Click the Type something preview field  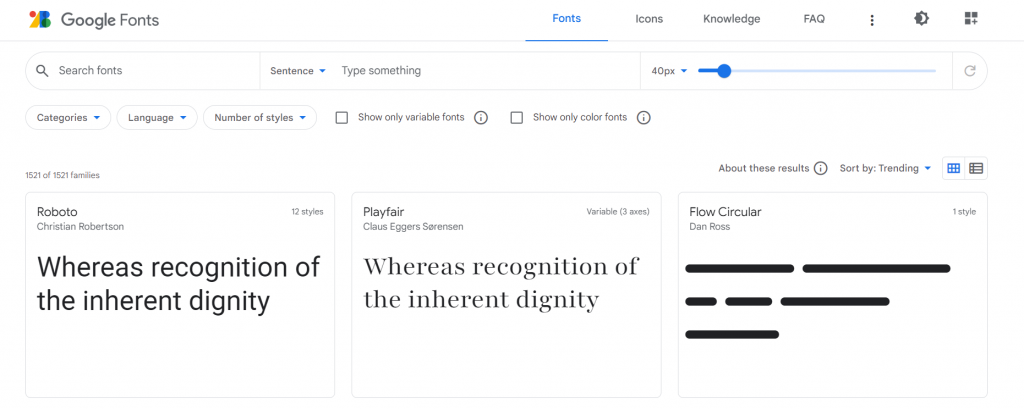pyautogui.click(x=487, y=71)
